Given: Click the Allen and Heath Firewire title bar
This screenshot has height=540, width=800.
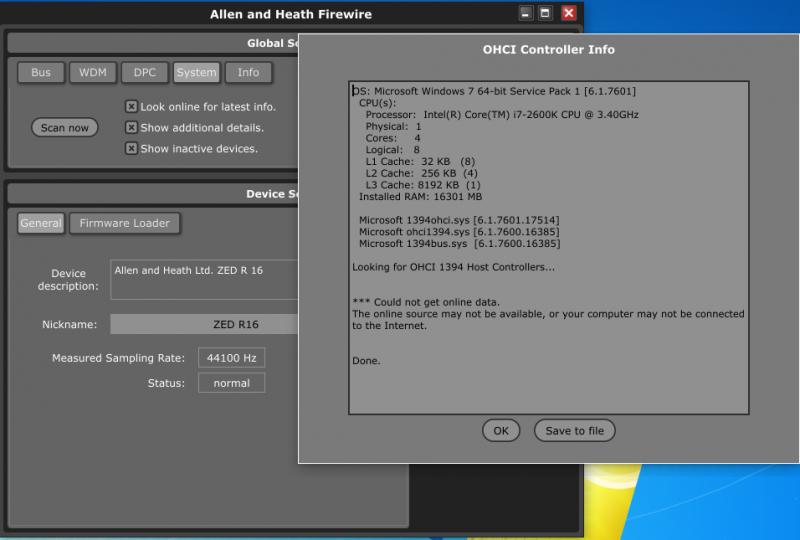Looking at the screenshot, I should point(291,14).
